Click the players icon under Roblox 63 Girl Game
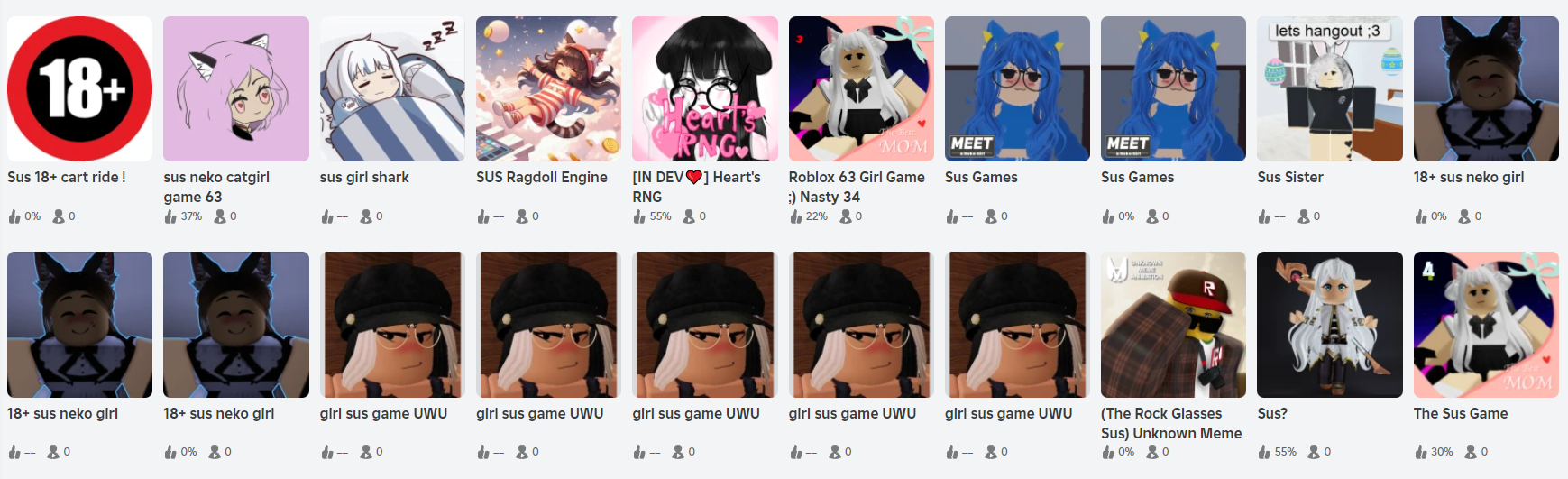Image resolution: width=1568 pixels, height=479 pixels. click(846, 216)
